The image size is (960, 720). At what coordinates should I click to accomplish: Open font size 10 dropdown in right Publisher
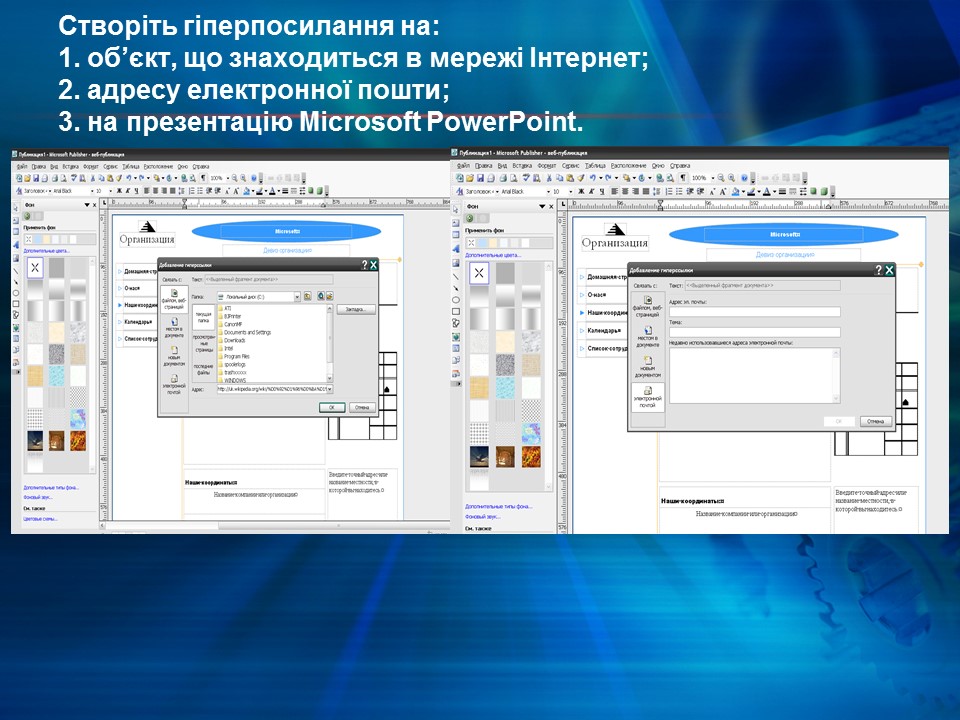click(571, 192)
